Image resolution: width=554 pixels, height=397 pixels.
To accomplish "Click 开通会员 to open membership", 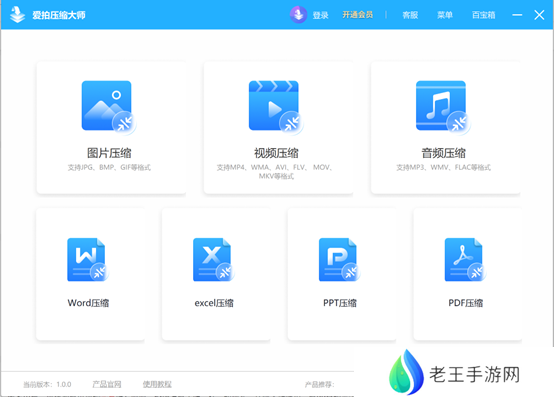I will 358,15.
